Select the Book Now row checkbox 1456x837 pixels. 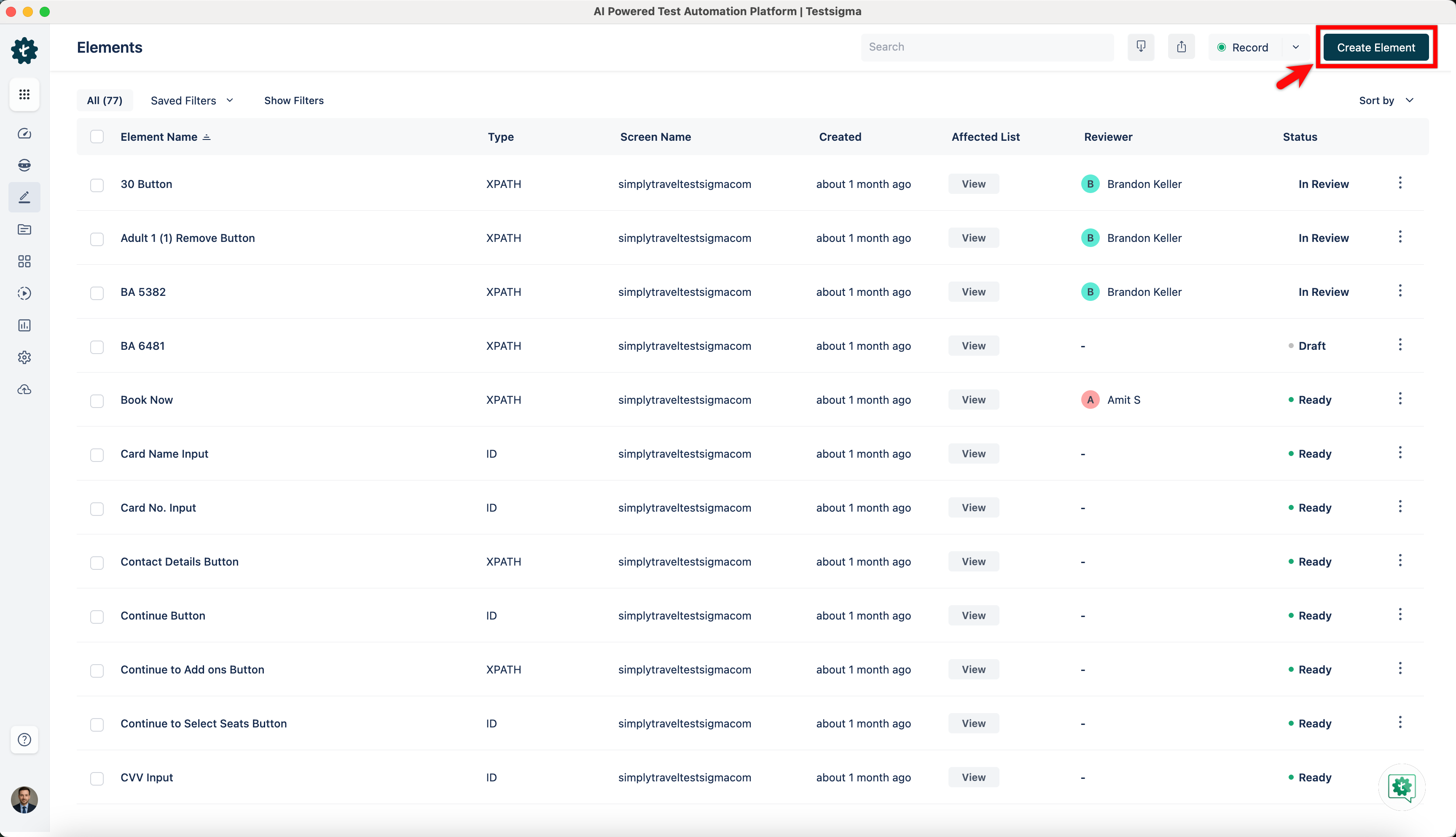click(x=97, y=401)
